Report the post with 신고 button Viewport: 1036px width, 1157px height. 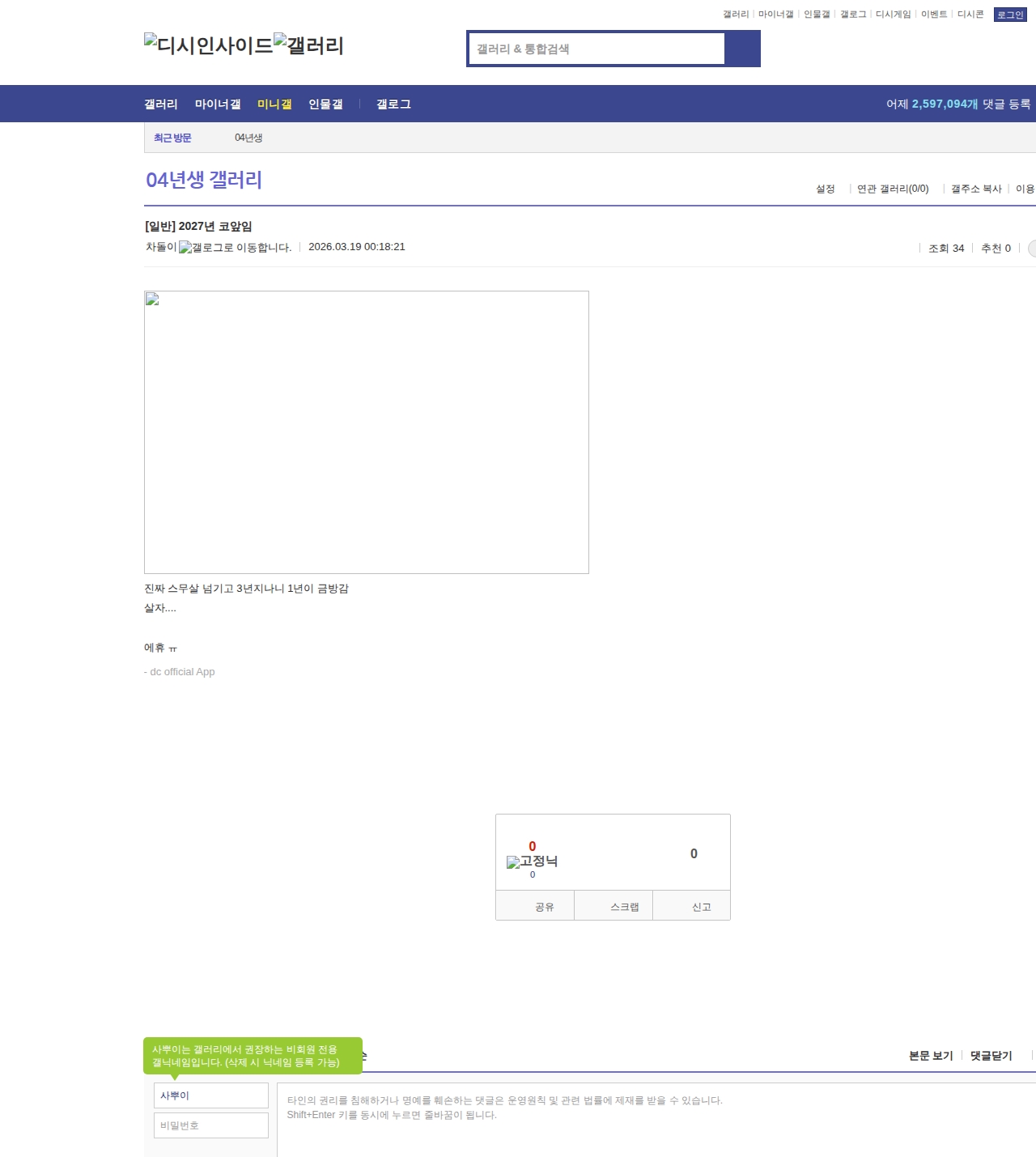tap(701, 907)
